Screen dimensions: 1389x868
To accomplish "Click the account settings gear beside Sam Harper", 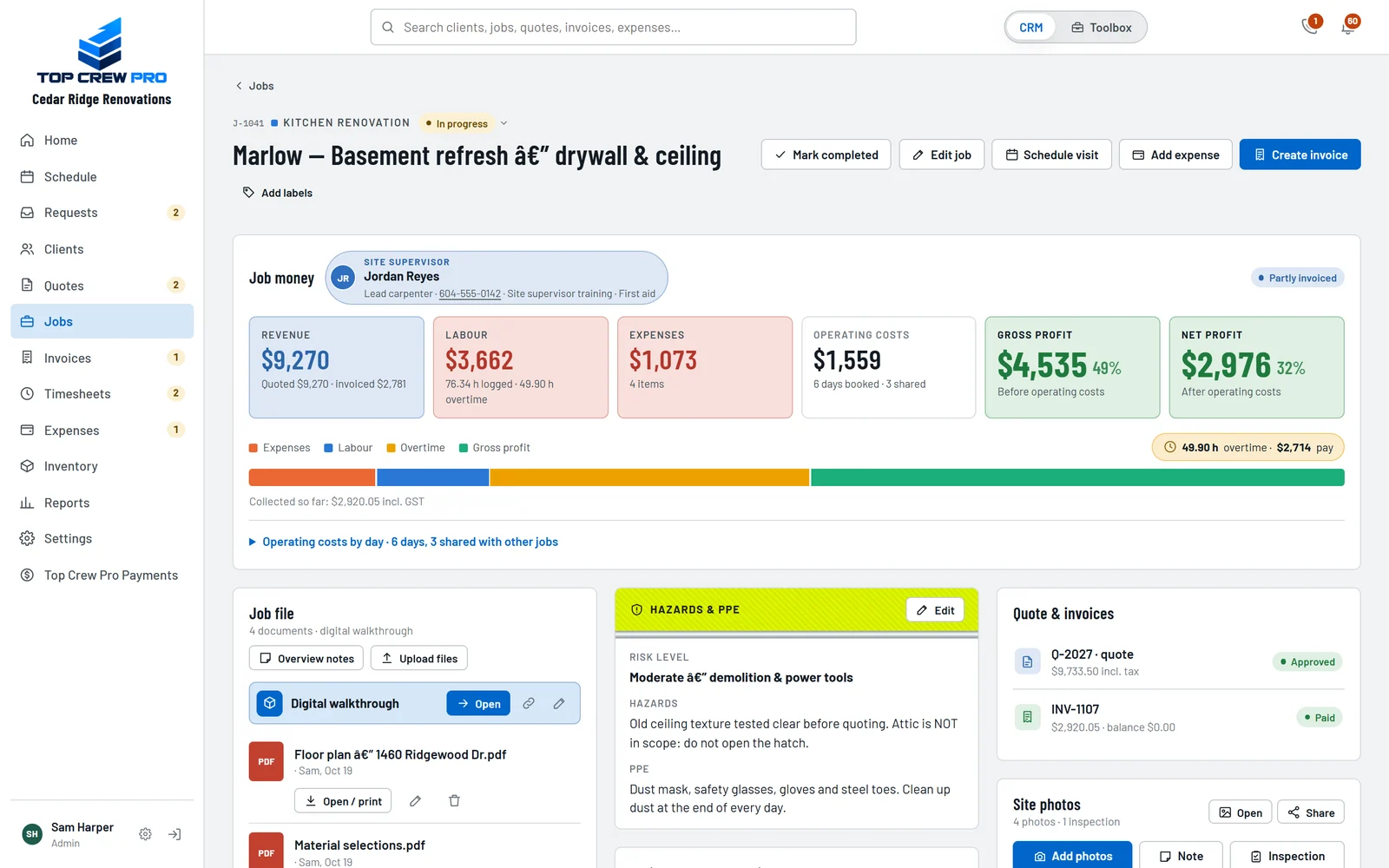I will point(145,834).
